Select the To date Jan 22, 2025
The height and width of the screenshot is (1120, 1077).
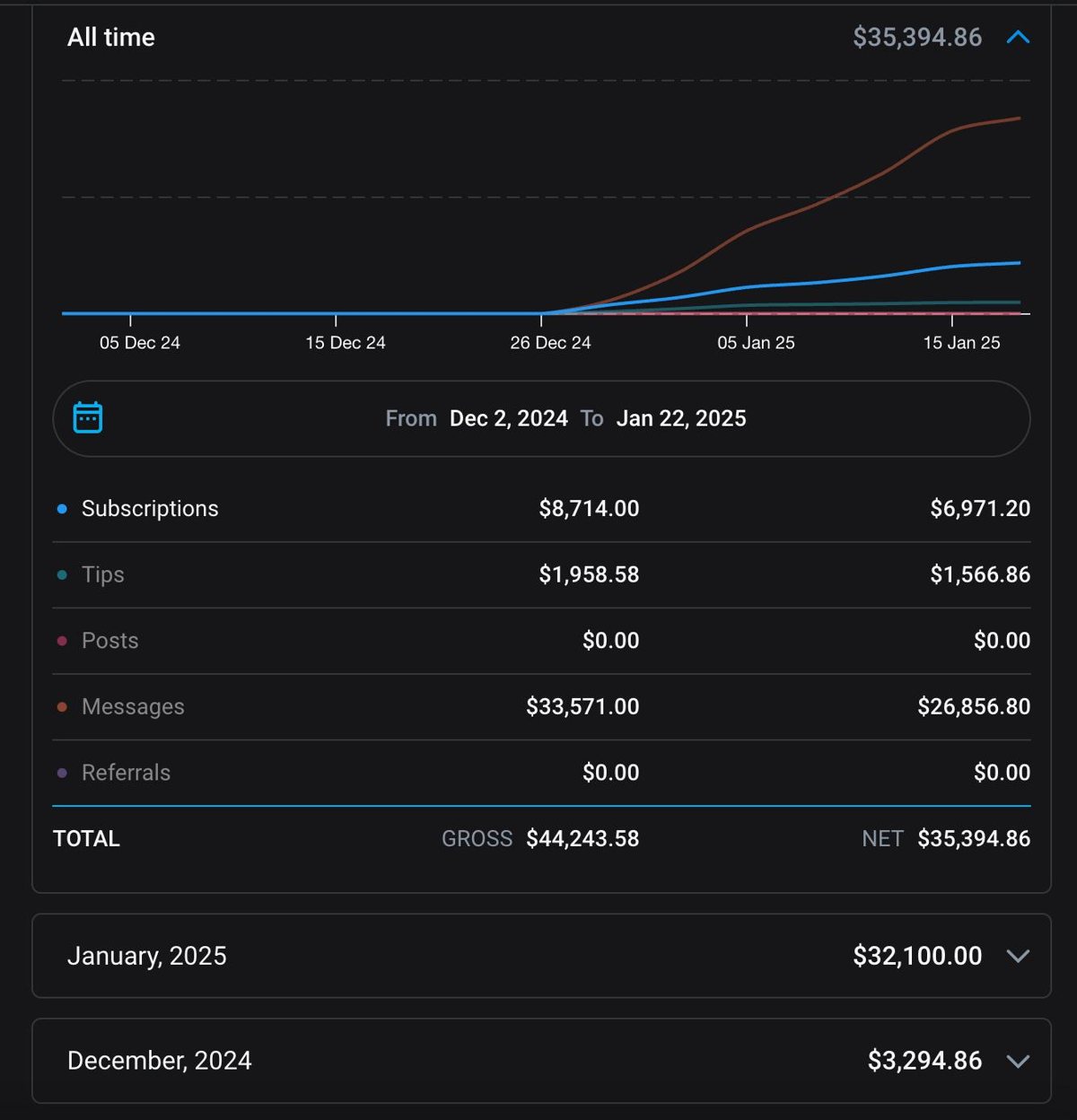pyautogui.click(x=681, y=418)
